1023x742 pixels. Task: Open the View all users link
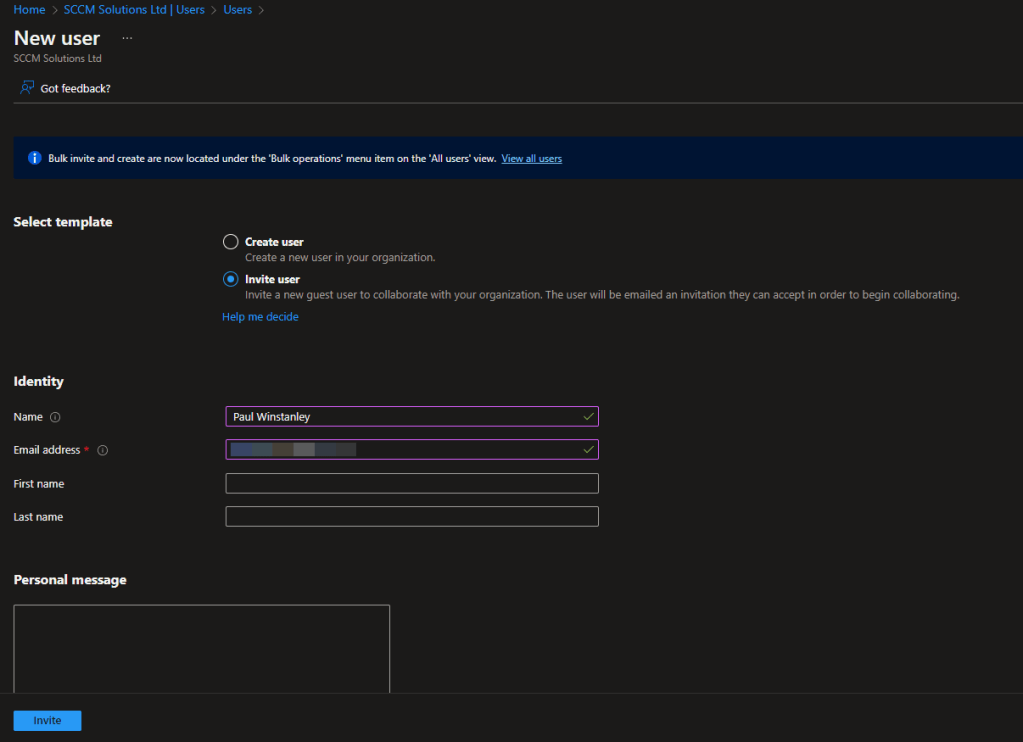click(x=531, y=158)
